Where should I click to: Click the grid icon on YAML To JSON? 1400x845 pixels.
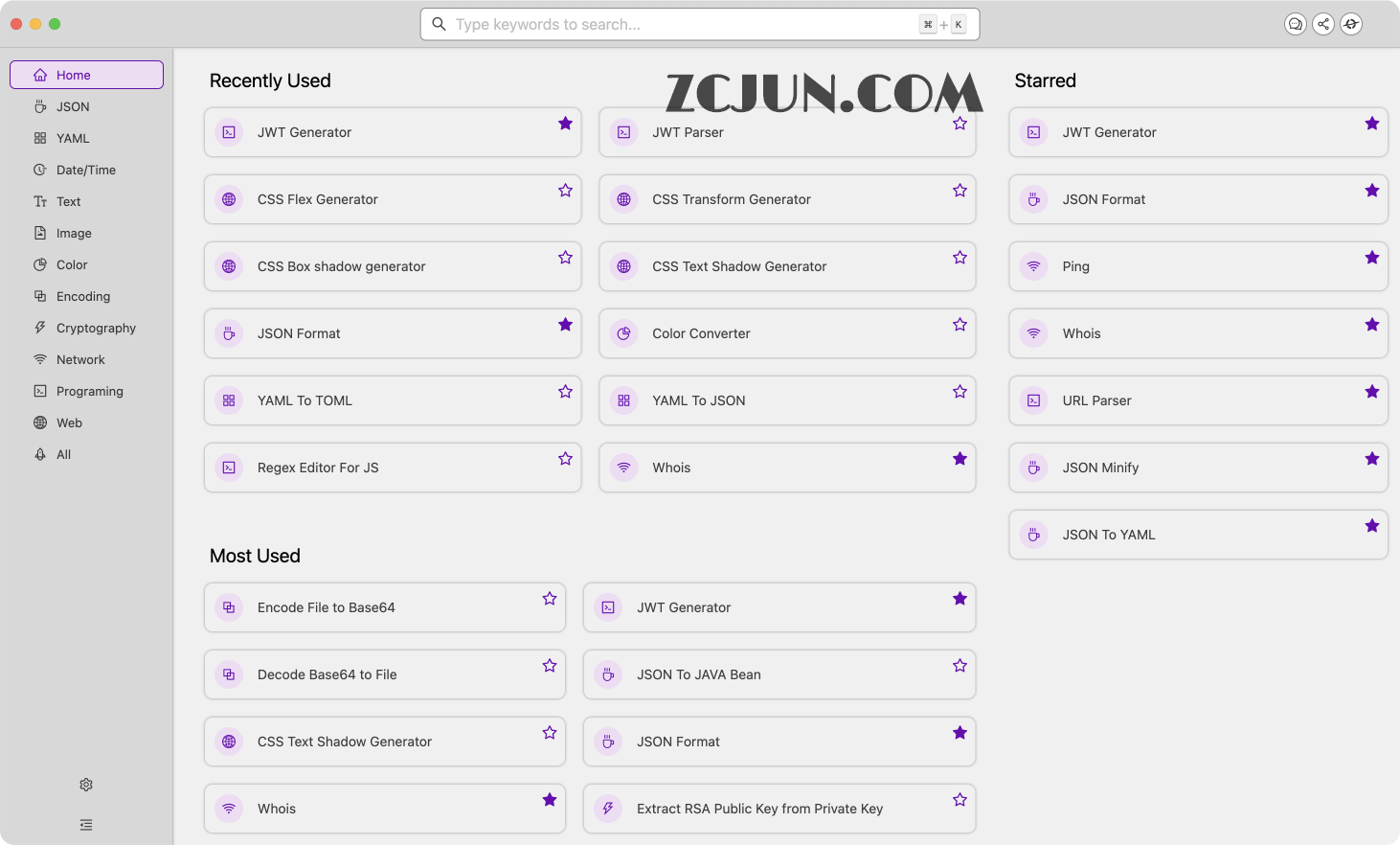pos(623,400)
